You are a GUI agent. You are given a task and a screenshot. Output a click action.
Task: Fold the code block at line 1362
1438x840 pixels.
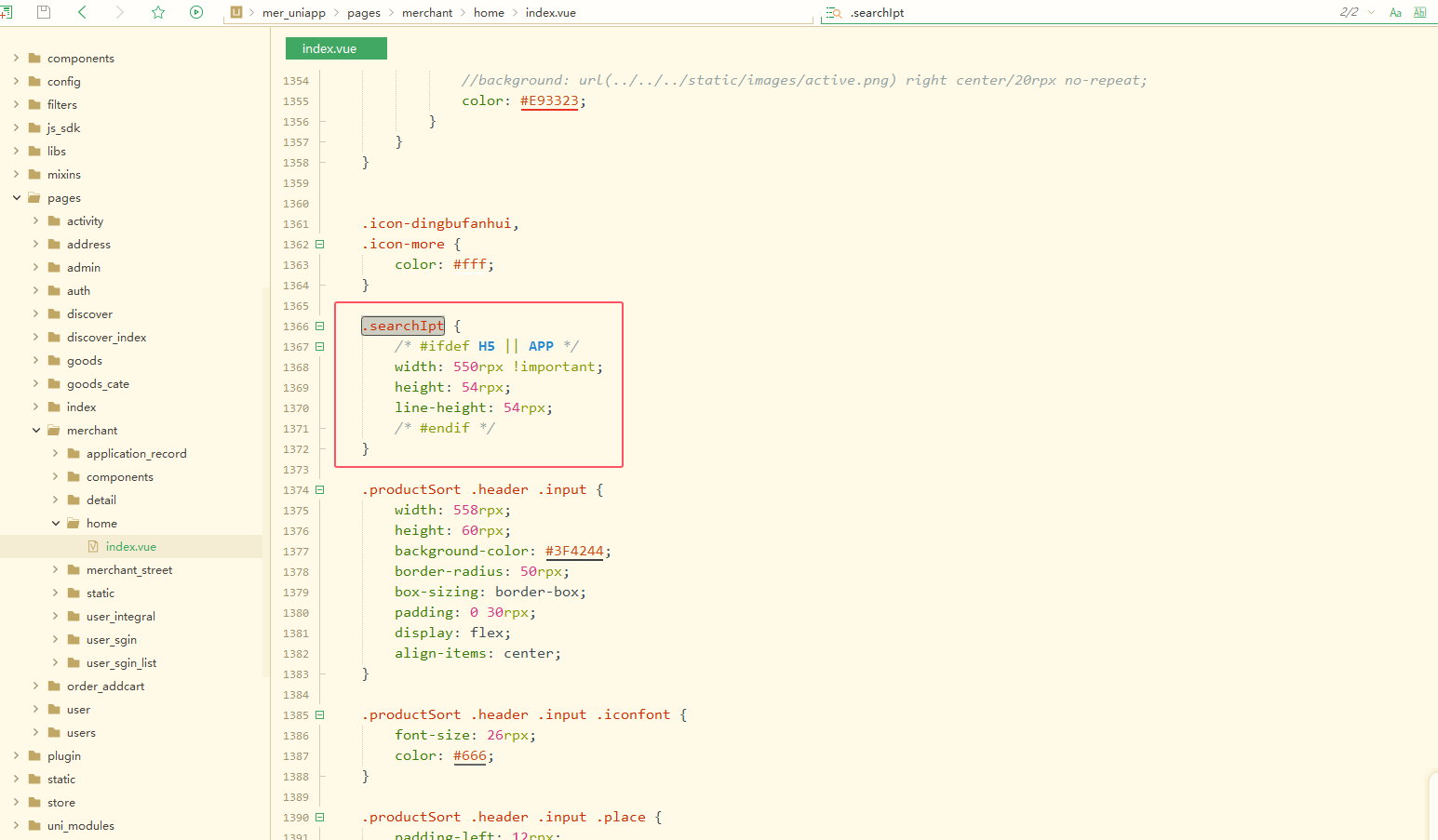coord(319,244)
